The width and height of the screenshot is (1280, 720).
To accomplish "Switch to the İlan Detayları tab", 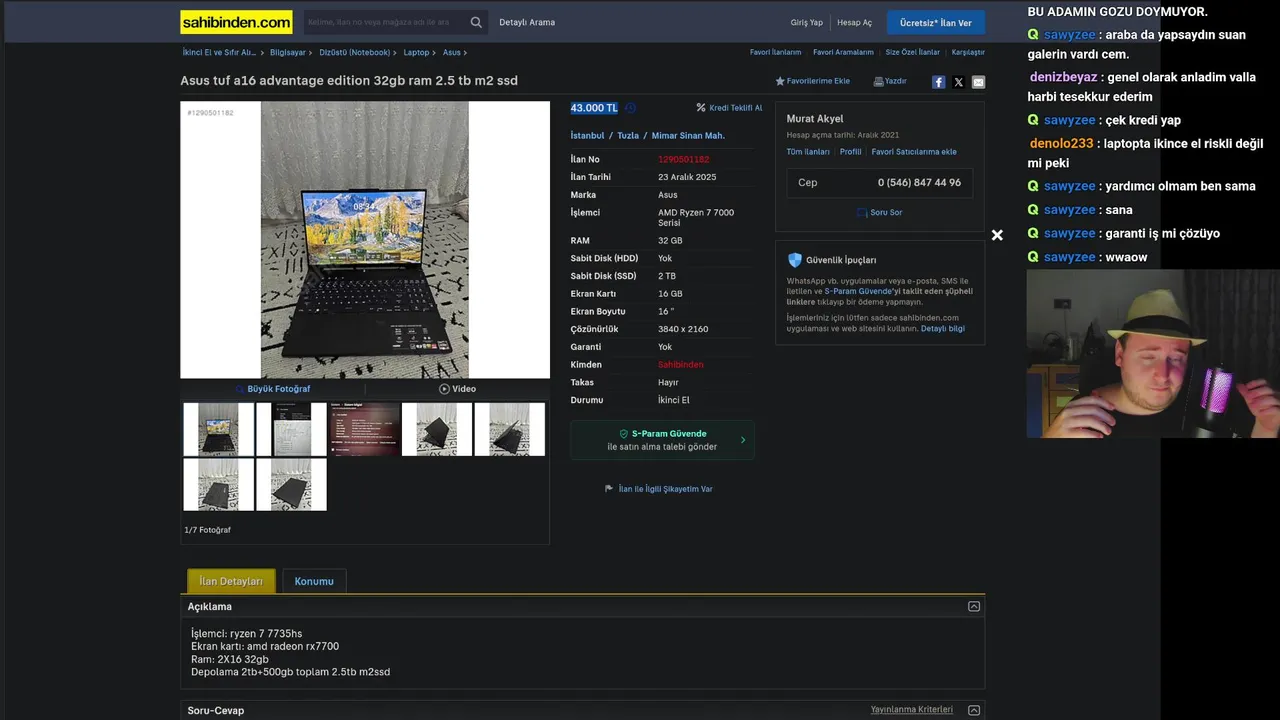I will click(231, 581).
